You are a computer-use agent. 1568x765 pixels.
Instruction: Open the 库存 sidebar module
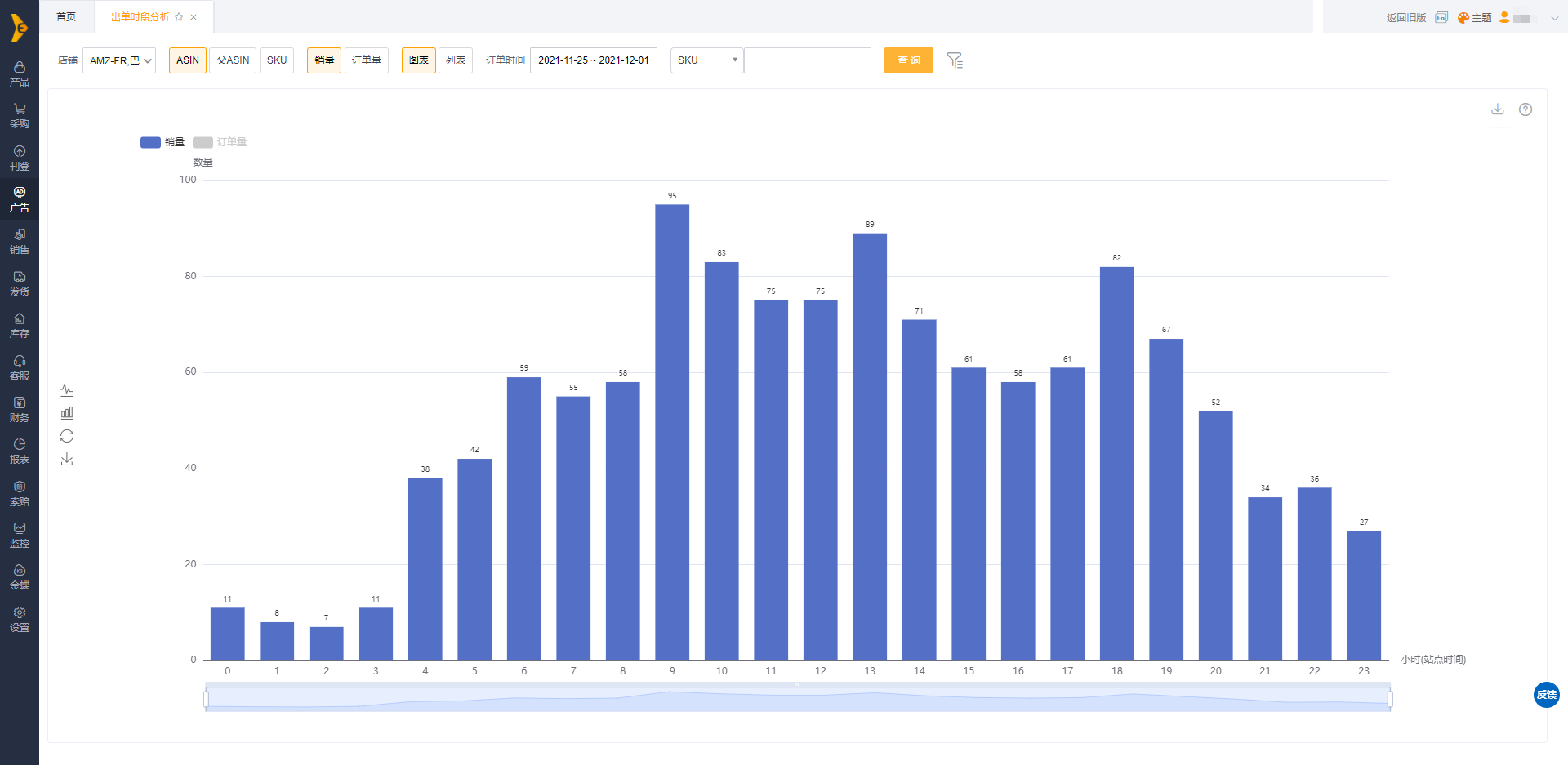pyautogui.click(x=20, y=325)
